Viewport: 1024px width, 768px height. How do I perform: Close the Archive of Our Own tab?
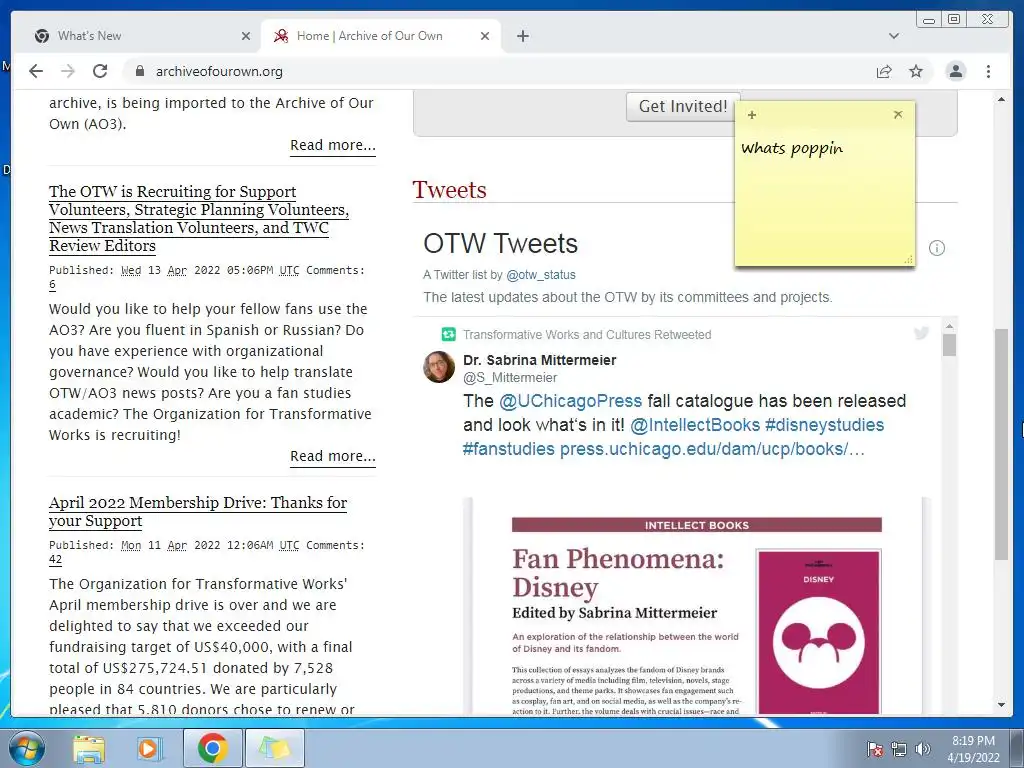click(x=485, y=37)
